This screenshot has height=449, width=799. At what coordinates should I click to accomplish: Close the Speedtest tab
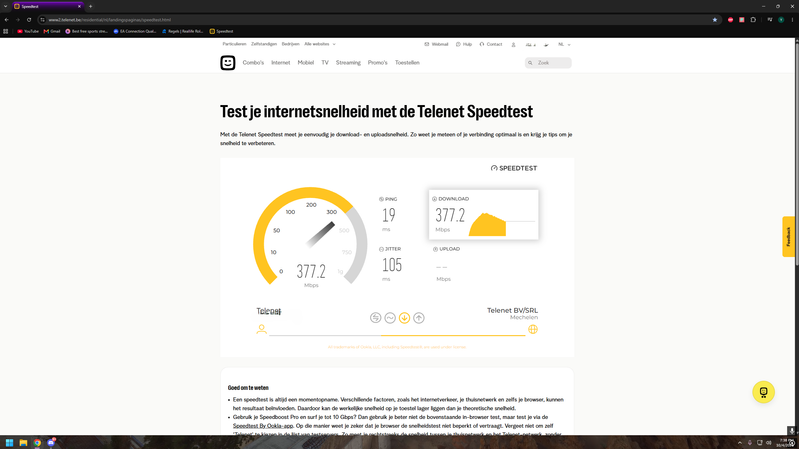(79, 7)
